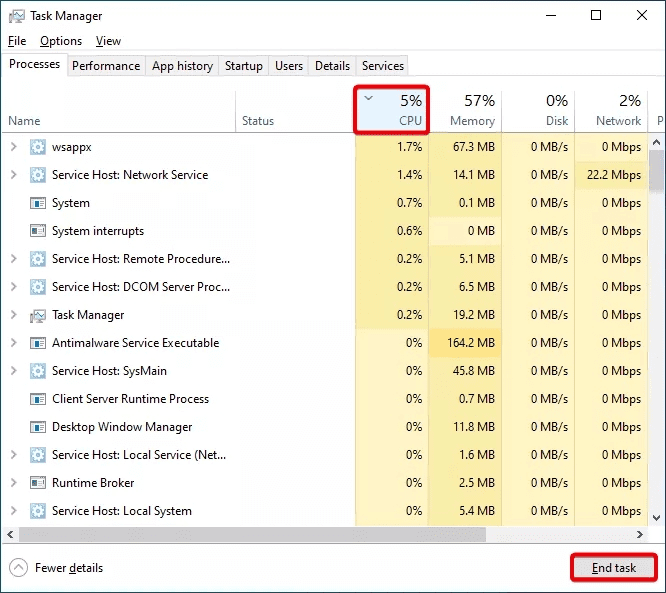Click the Service Host: SysMain gear icon
This screenshot has height=593, width=666.
38,371
